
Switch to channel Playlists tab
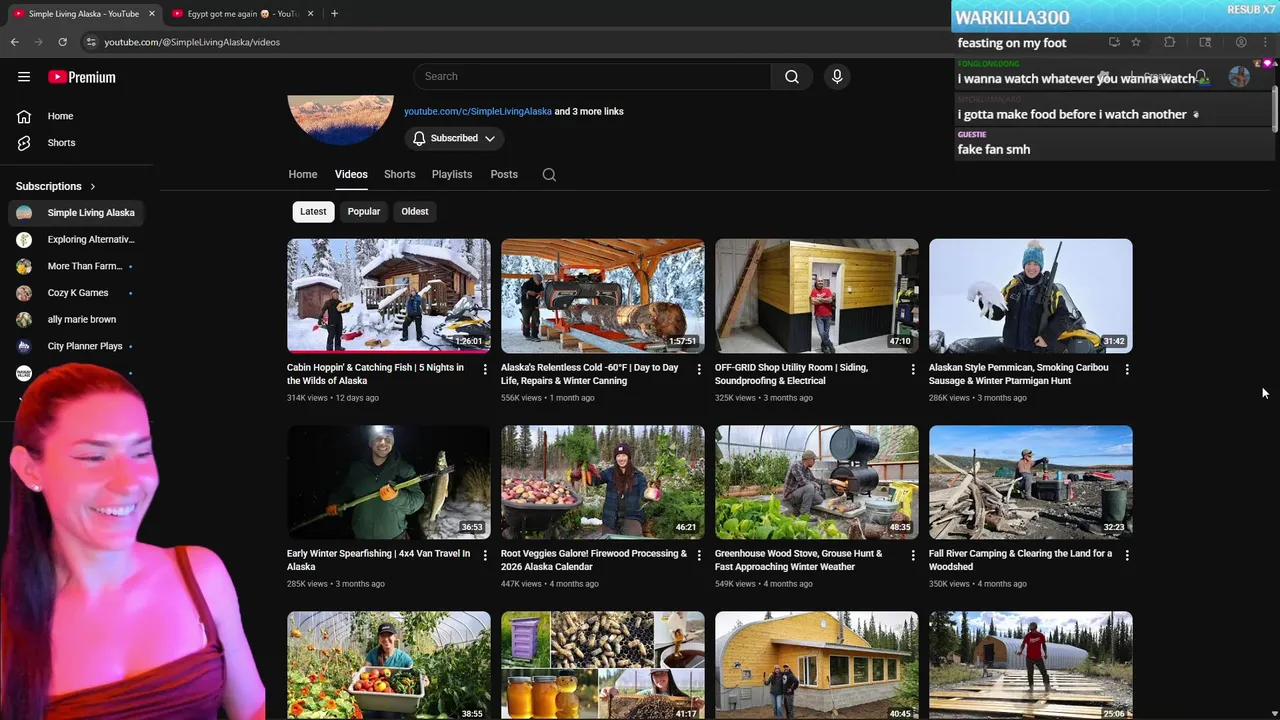click(x=452, y=175)
